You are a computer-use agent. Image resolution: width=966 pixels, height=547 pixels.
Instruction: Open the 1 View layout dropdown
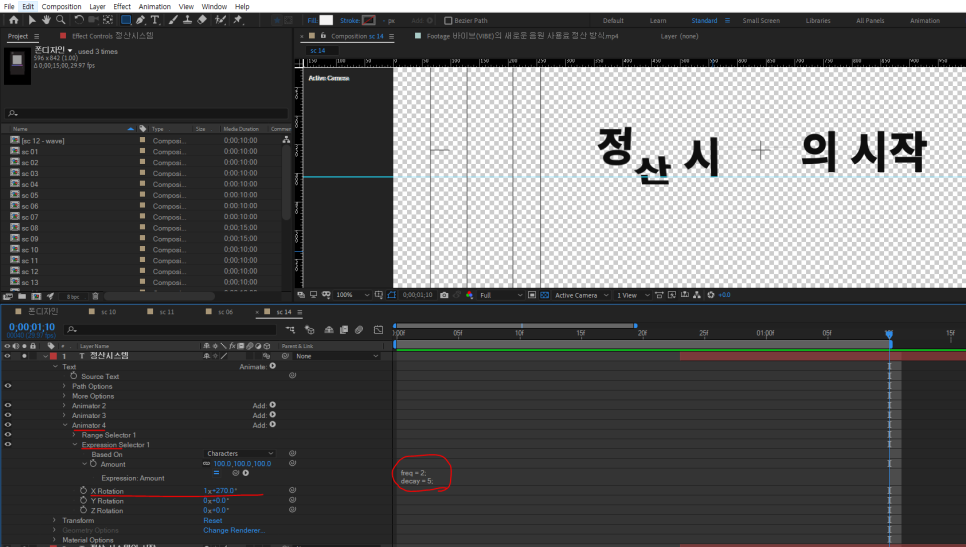click(633, 295)
